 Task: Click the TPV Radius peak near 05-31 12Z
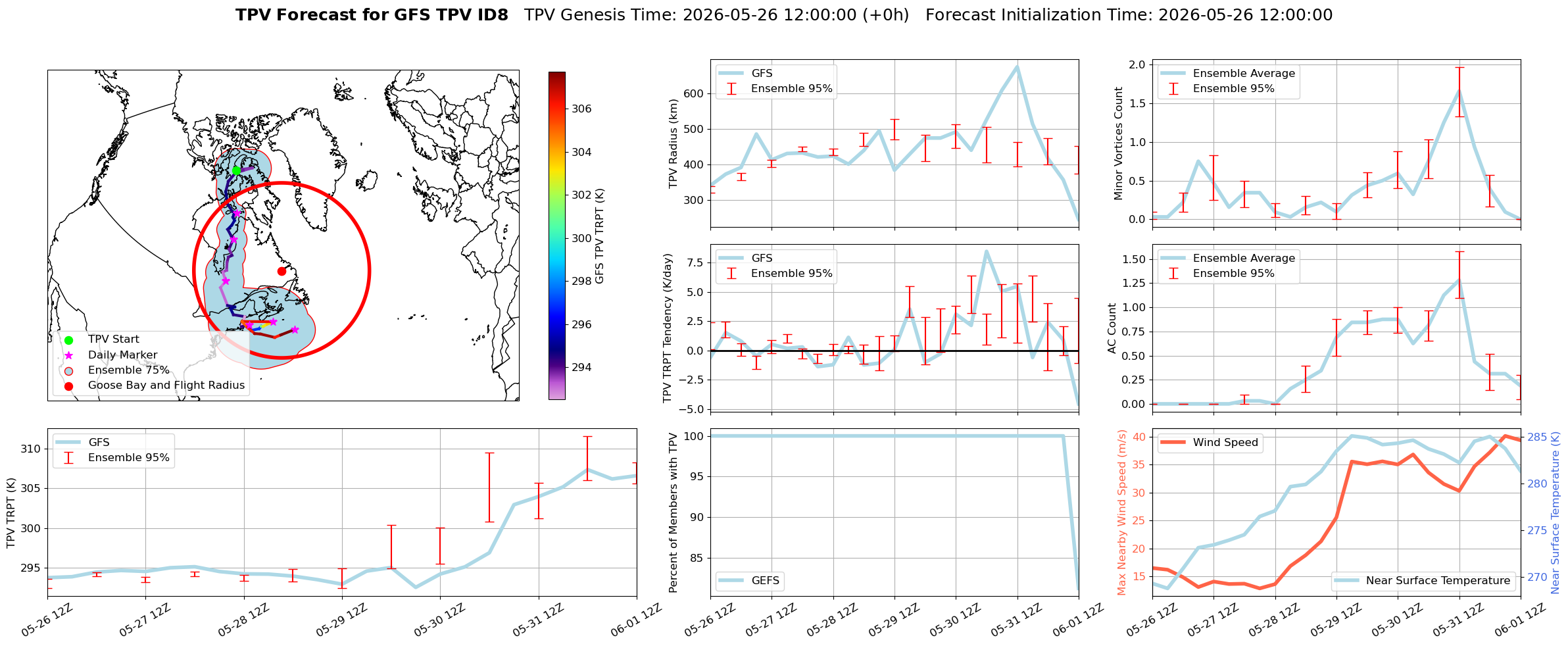[1017, 66]
